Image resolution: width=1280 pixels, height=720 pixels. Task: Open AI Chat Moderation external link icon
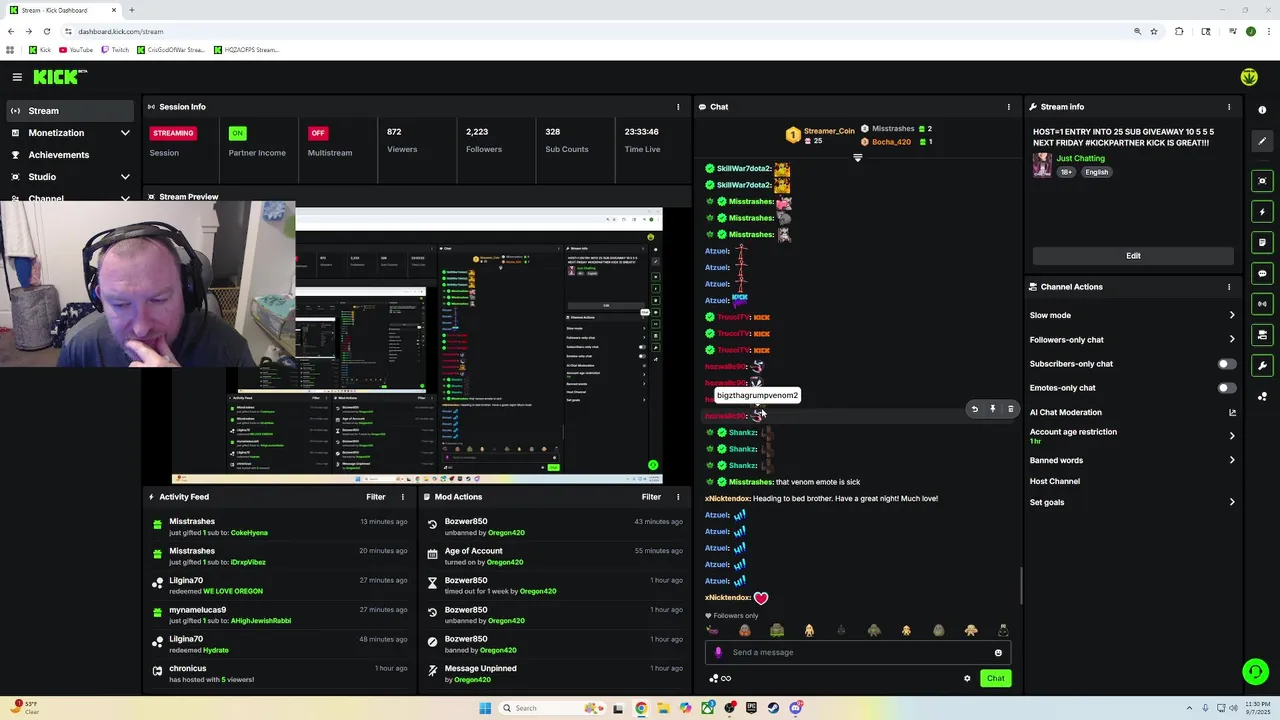(x=1232, y=412)
